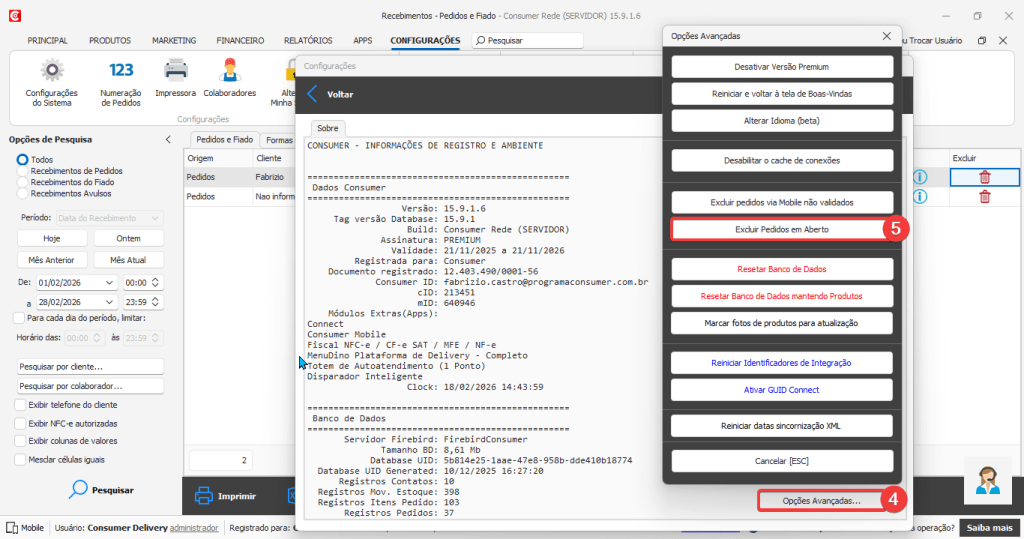The height and width of the screenshot is (539, 1024).
Task: Select Recebimentos de Pedidos radio button
Action: [x=22, y=171]
